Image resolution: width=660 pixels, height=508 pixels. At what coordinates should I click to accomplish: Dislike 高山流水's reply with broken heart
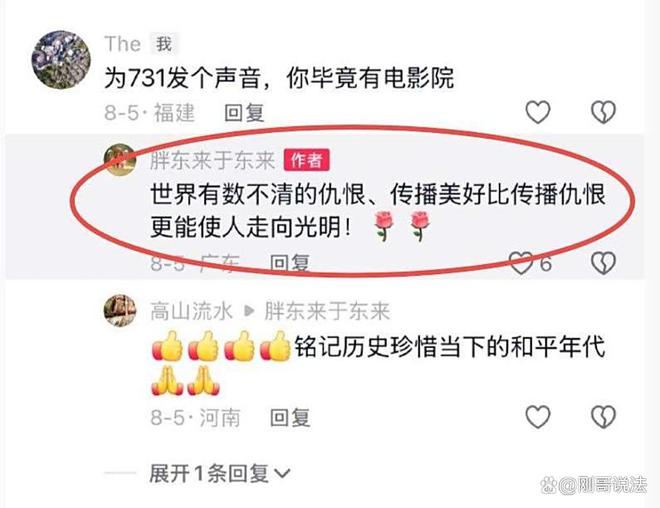point(603,417)
